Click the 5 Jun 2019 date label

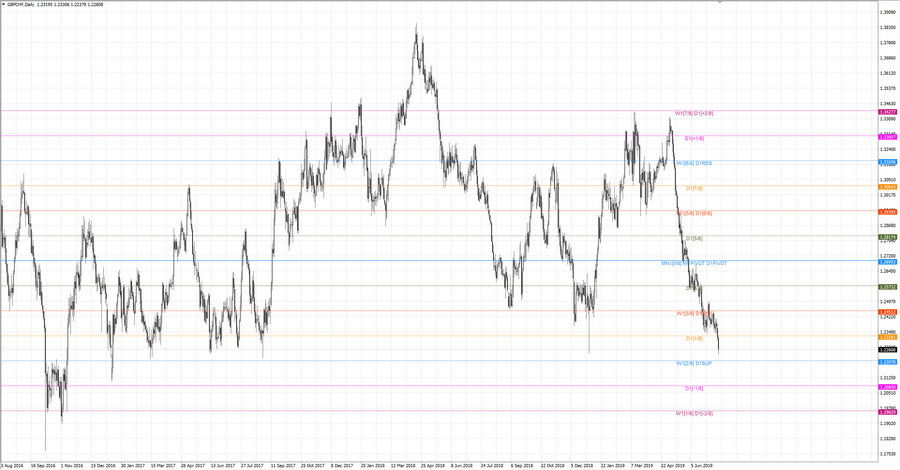point(701,466)
